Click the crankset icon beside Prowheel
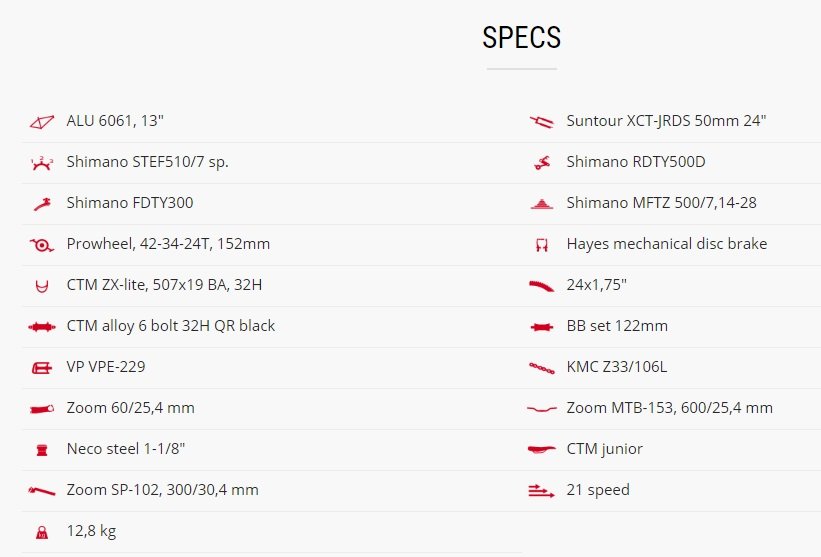Viewport: 821px width, 557px height. [41, 244]
